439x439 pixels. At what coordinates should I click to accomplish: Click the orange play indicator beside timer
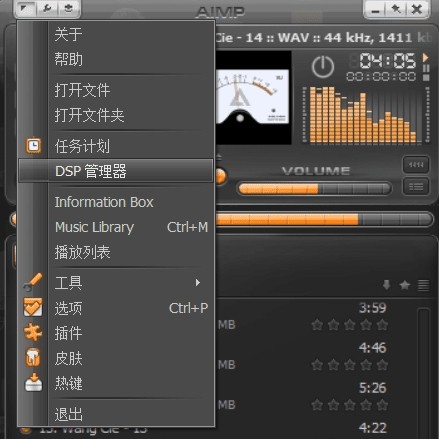(426, 57)
